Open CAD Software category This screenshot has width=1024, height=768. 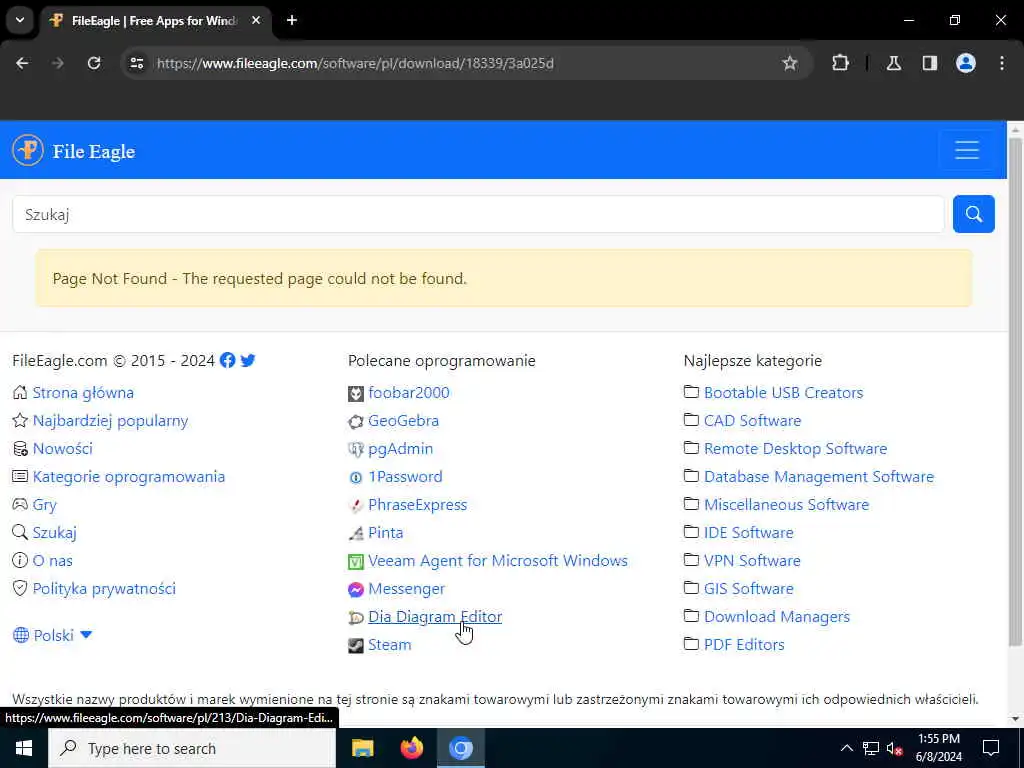752,421
